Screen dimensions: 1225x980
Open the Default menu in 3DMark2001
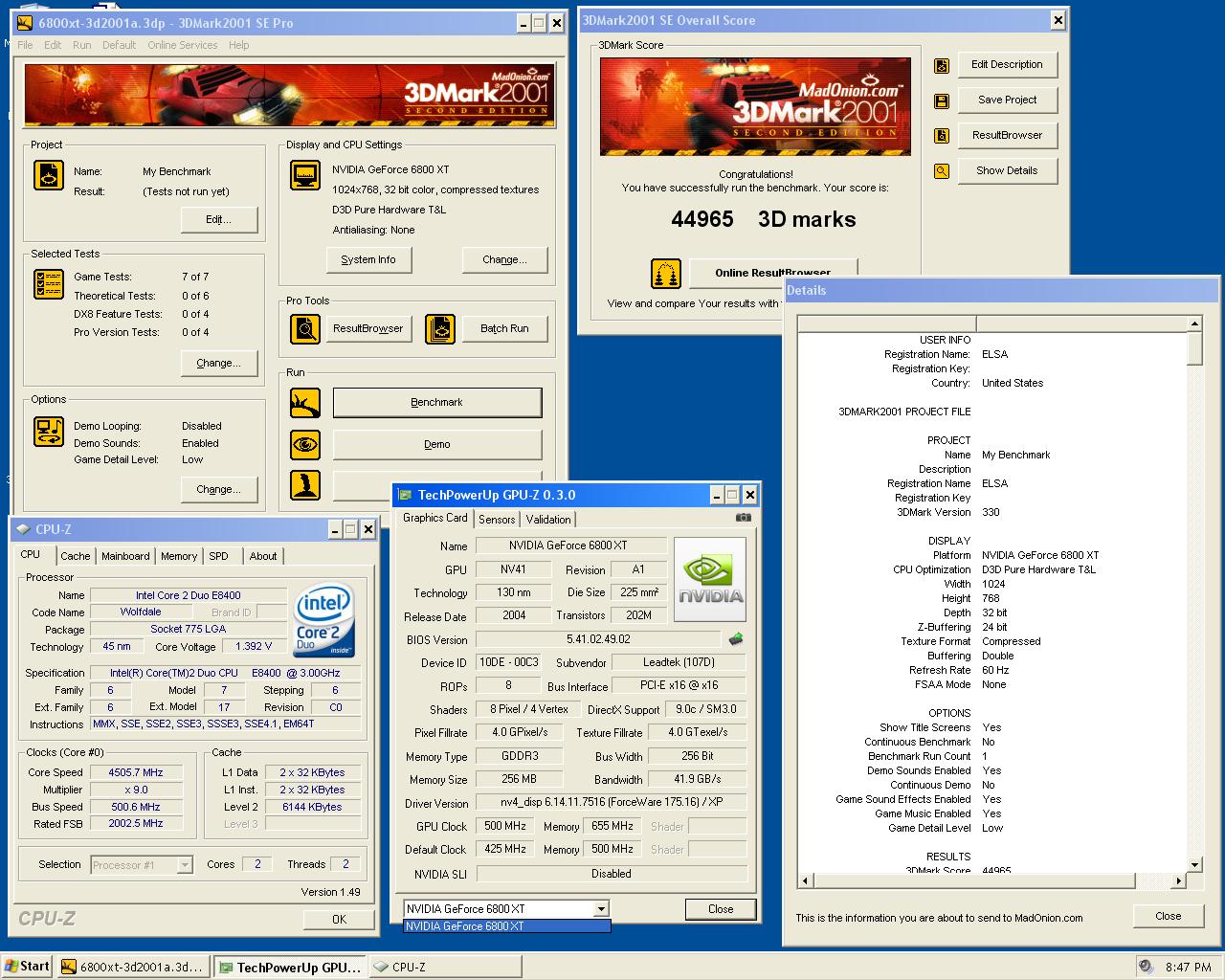click(119, 45)
